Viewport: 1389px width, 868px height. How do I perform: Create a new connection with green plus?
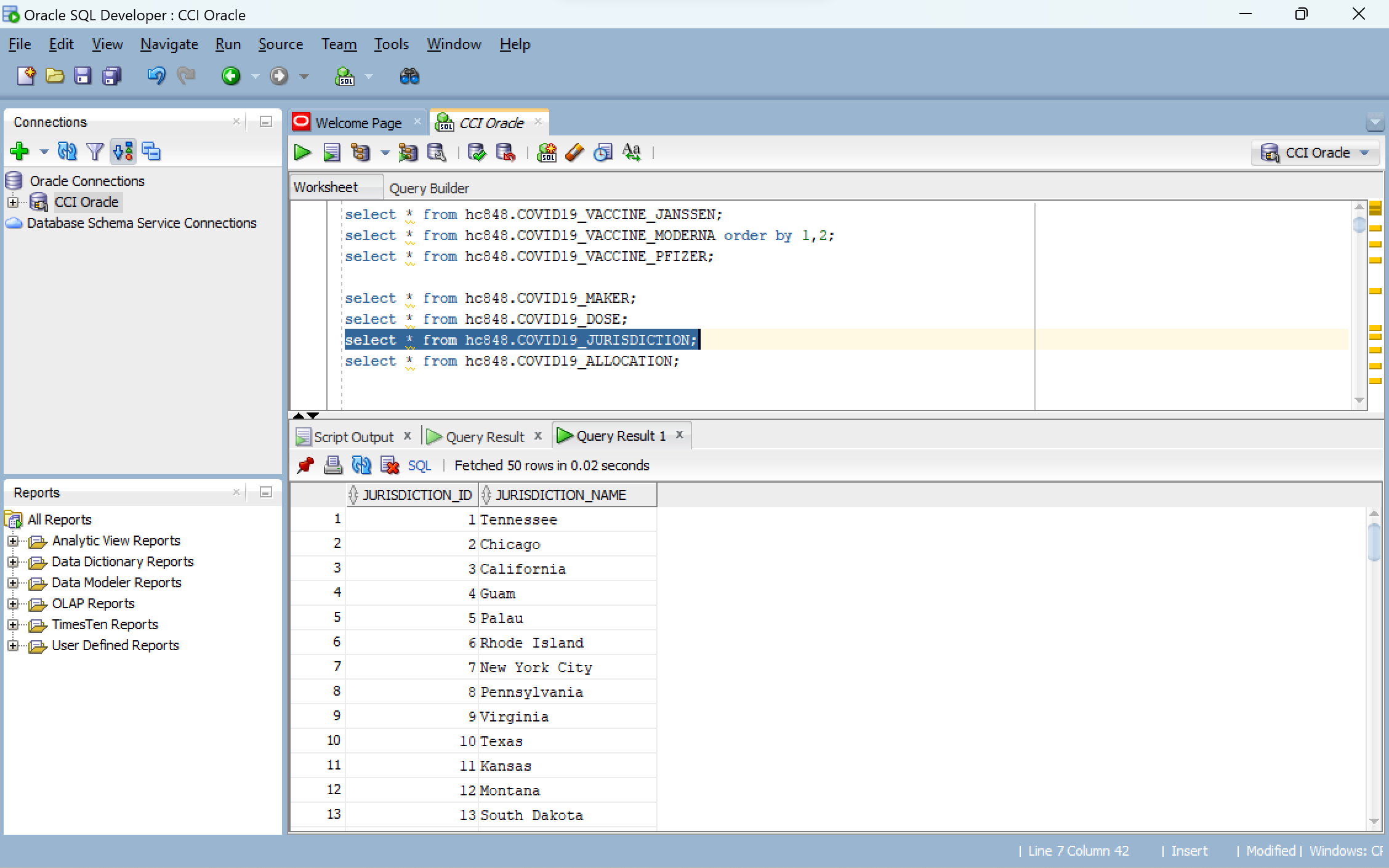tap(19, 151)
